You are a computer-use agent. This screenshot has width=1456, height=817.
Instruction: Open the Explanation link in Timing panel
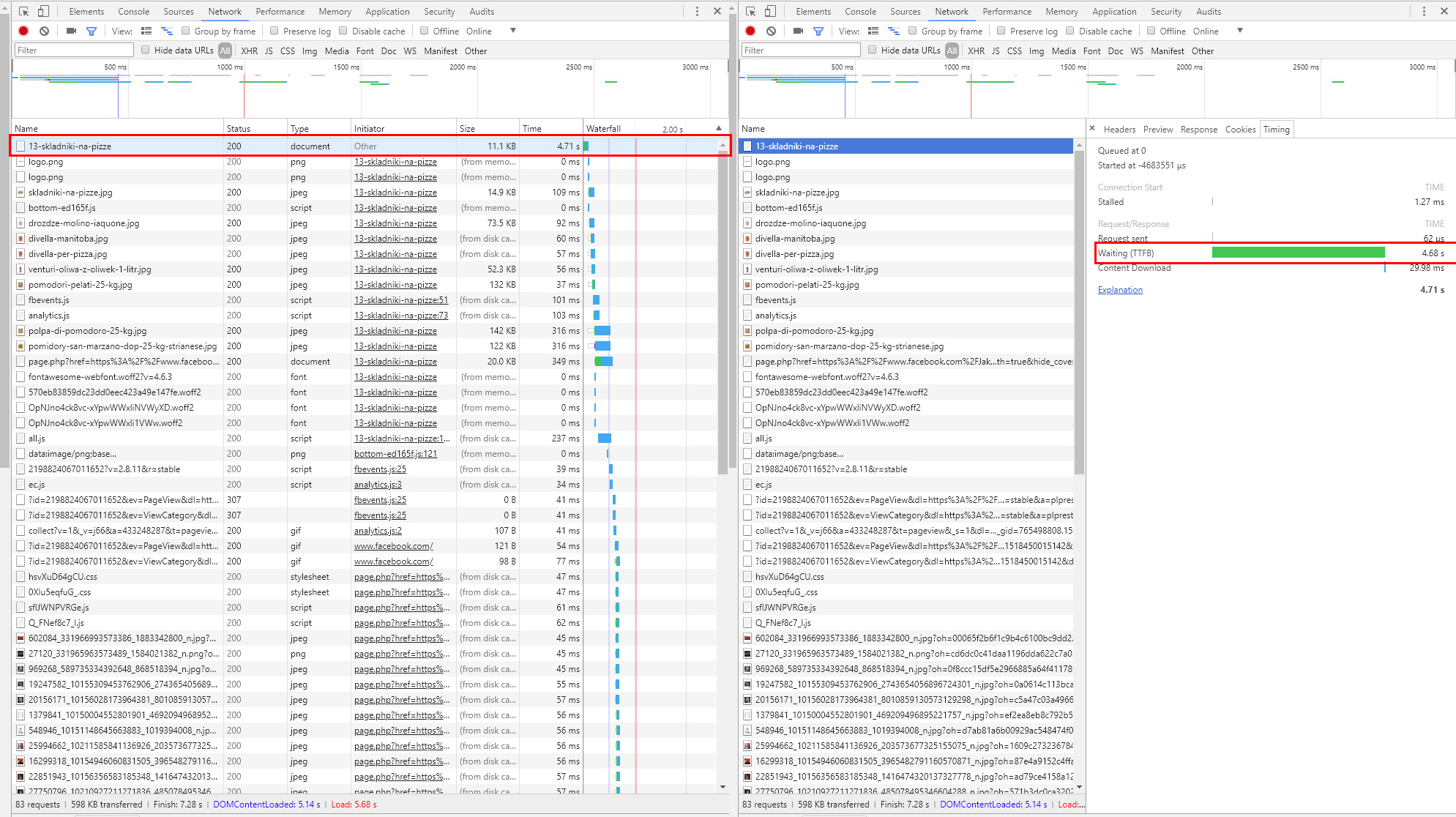pos(1120,290)
